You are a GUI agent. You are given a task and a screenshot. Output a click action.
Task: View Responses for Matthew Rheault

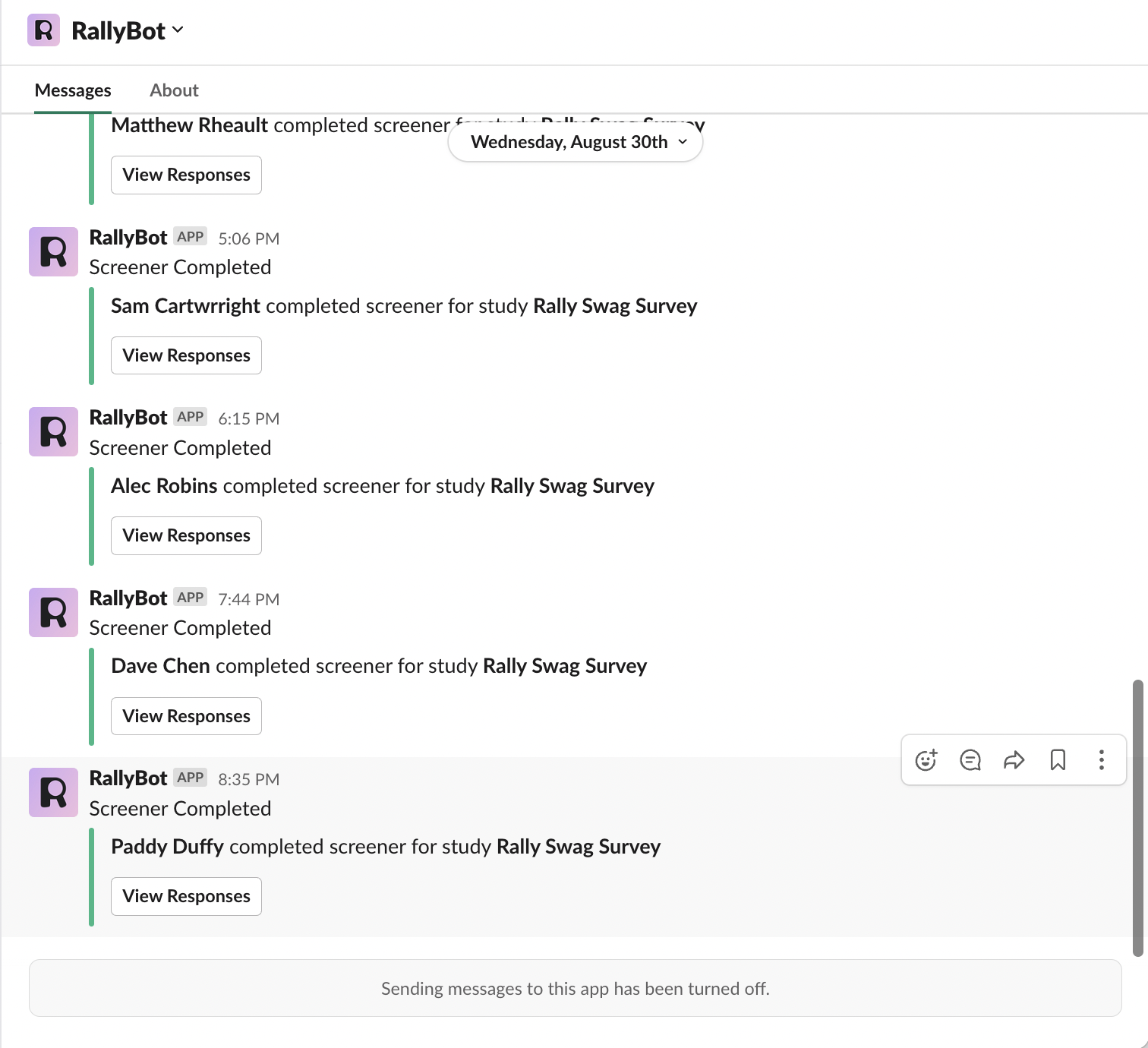pyautogui.click(x=186, y=175)
